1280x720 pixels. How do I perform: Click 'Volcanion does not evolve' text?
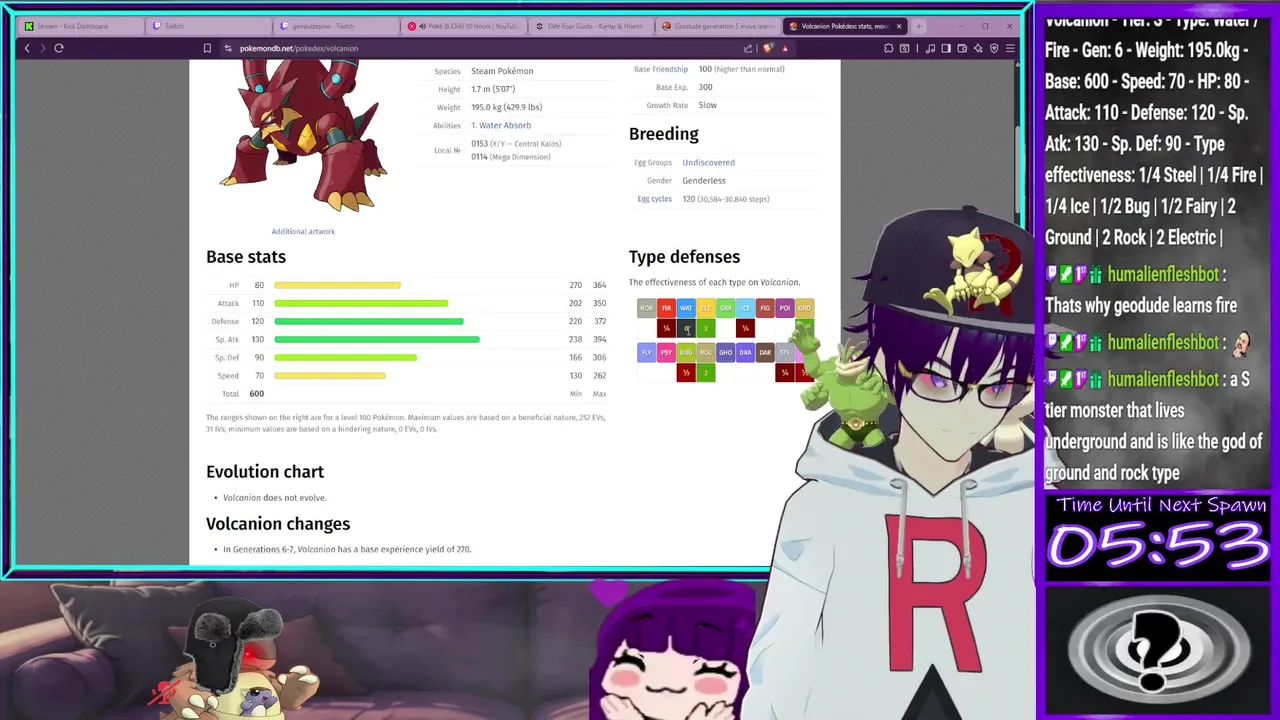point(275,497)
